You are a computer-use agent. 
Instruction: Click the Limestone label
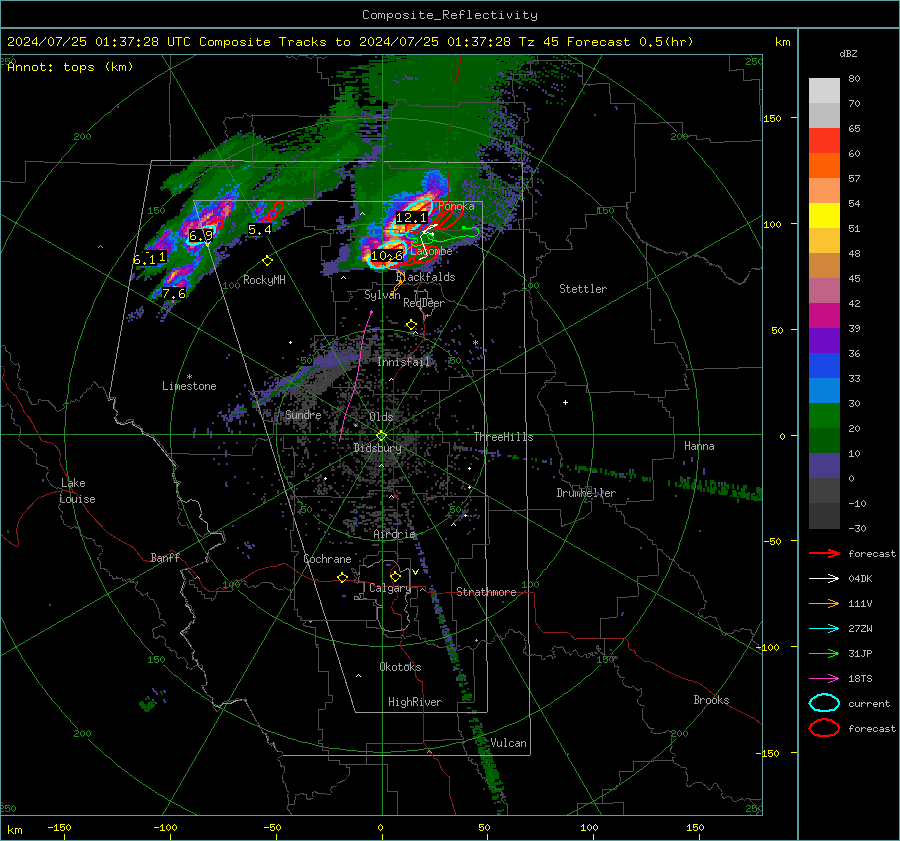(x=189, y=386)
